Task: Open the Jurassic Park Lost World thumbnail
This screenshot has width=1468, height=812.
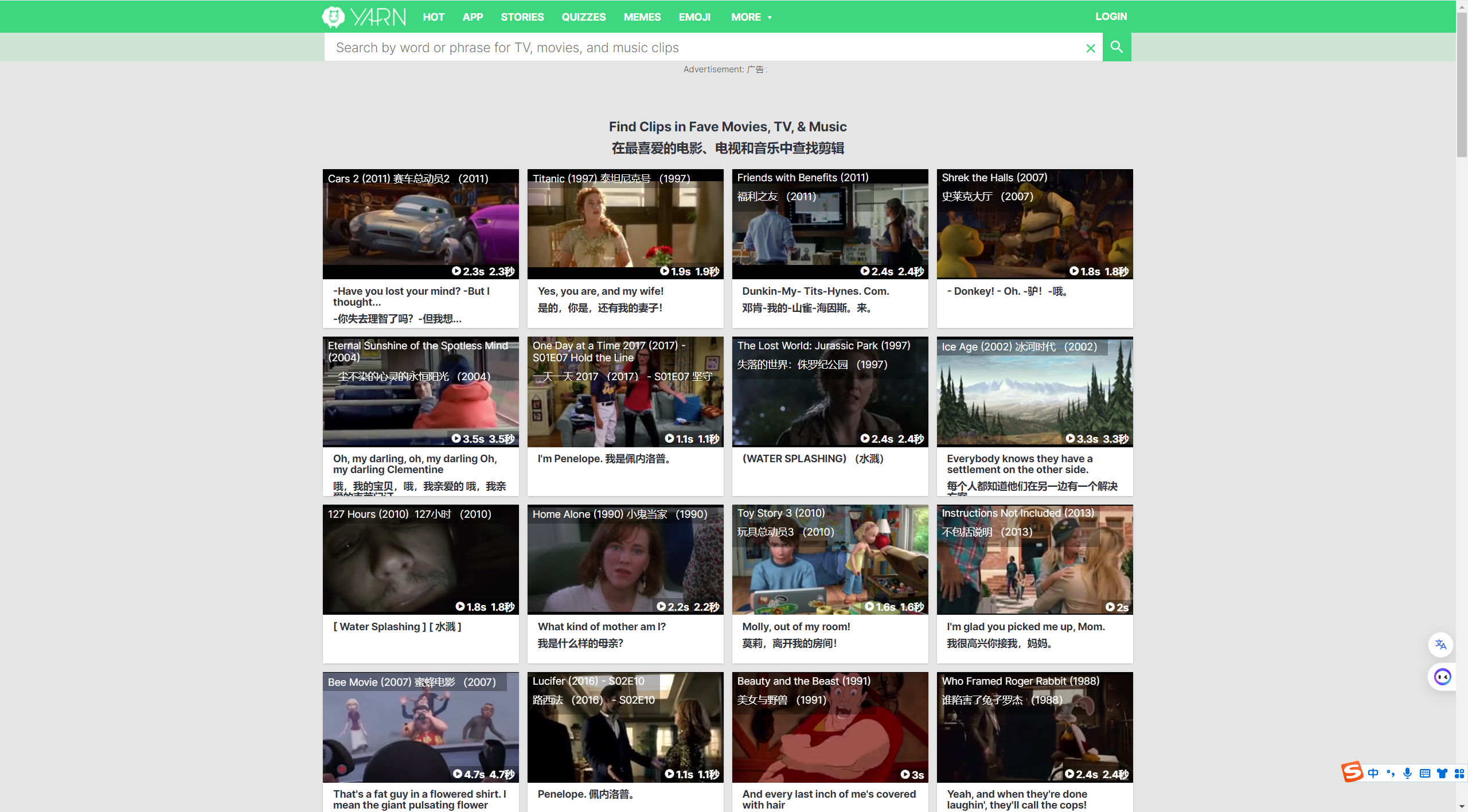Action: point(830,392)
